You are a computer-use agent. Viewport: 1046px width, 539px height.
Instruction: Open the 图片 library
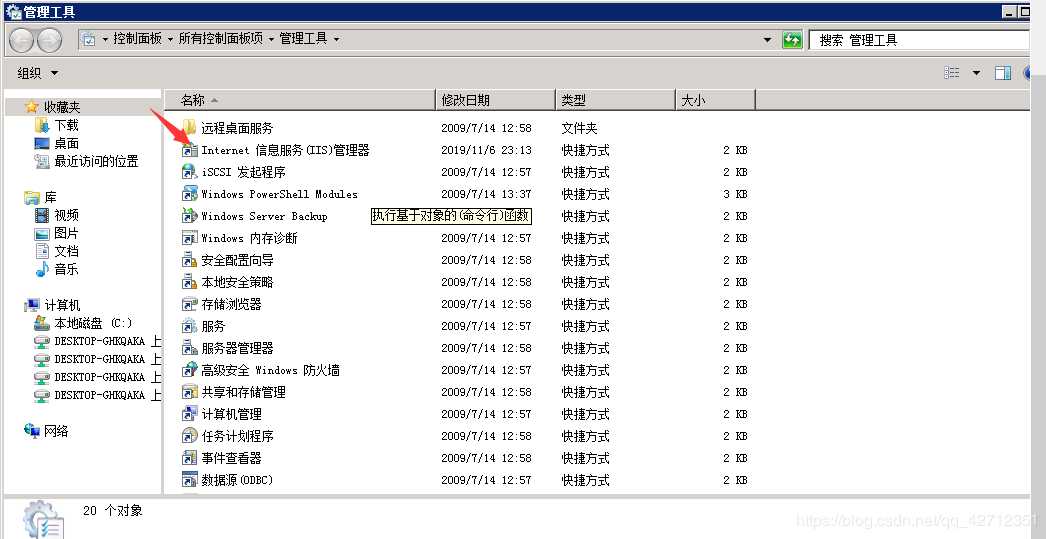[67, 233]
